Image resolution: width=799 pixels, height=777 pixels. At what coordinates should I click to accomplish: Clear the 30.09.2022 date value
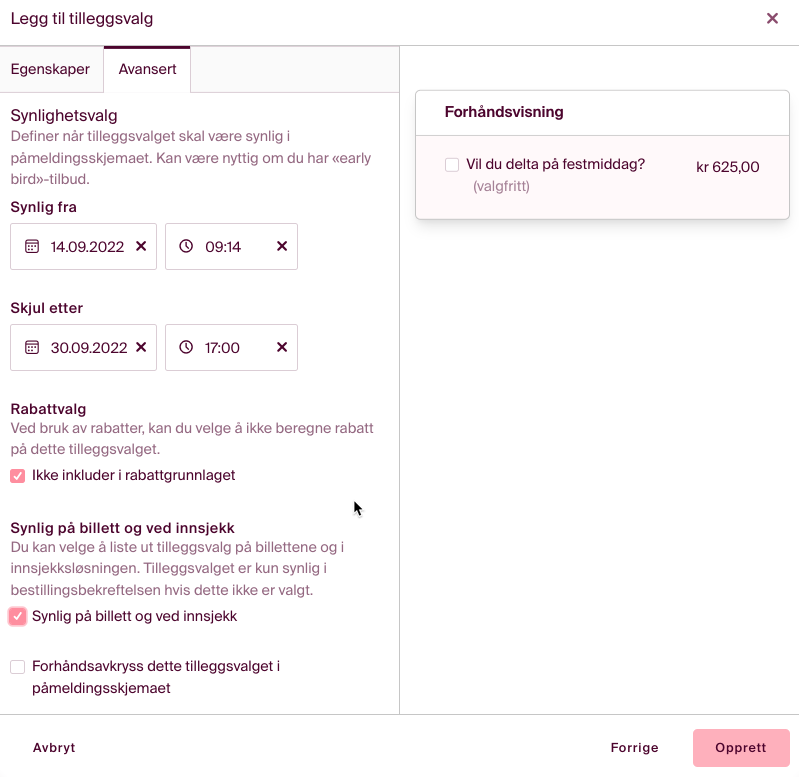[141, 348]
